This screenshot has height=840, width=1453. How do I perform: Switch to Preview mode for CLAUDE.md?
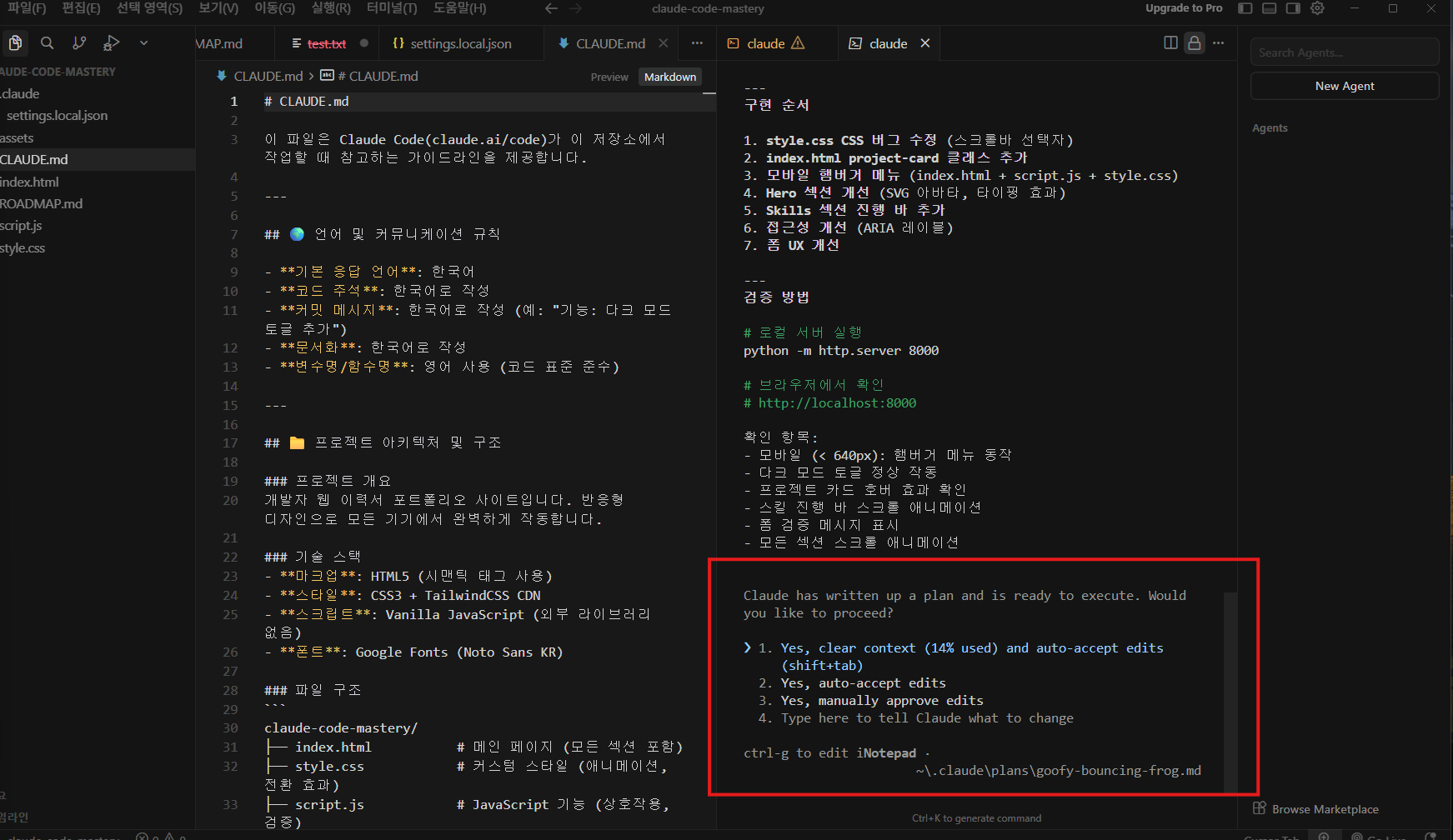[x=609, y=77]
